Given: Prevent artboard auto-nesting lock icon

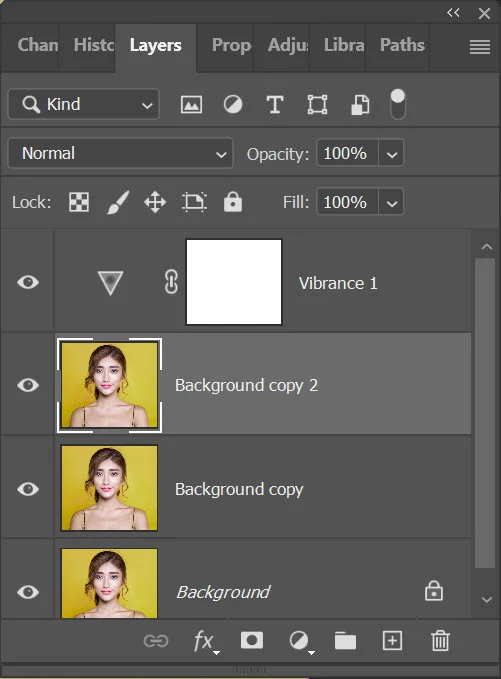Looking at the screenshot, I should pyautogui.click(x=194, y=202).
